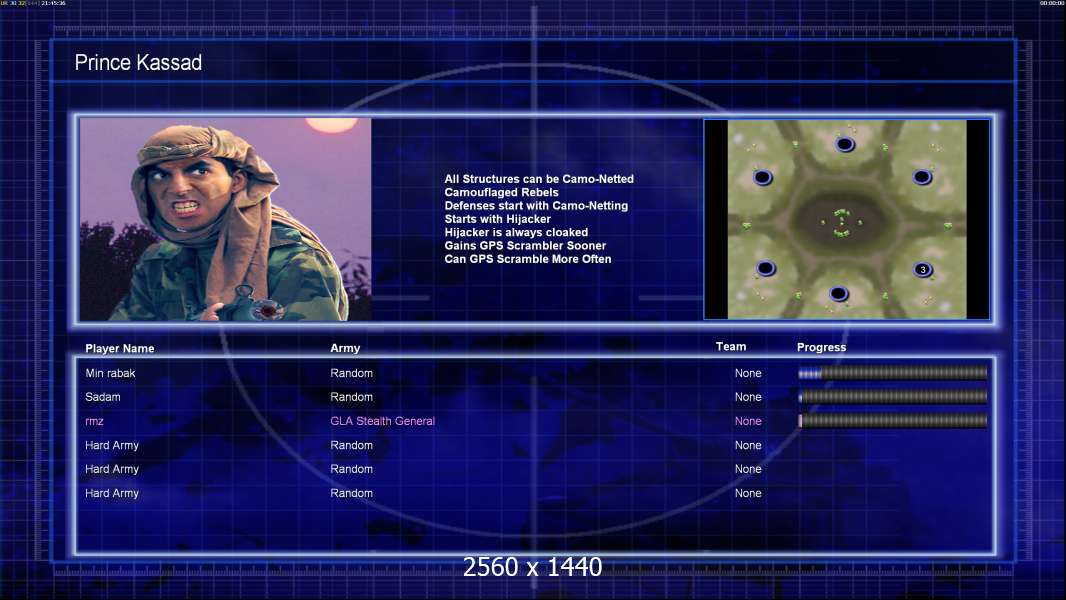Screen dimensions: 1066x600
Task: Click the green supply cluster at minimap center
Action: pos(842,223)
